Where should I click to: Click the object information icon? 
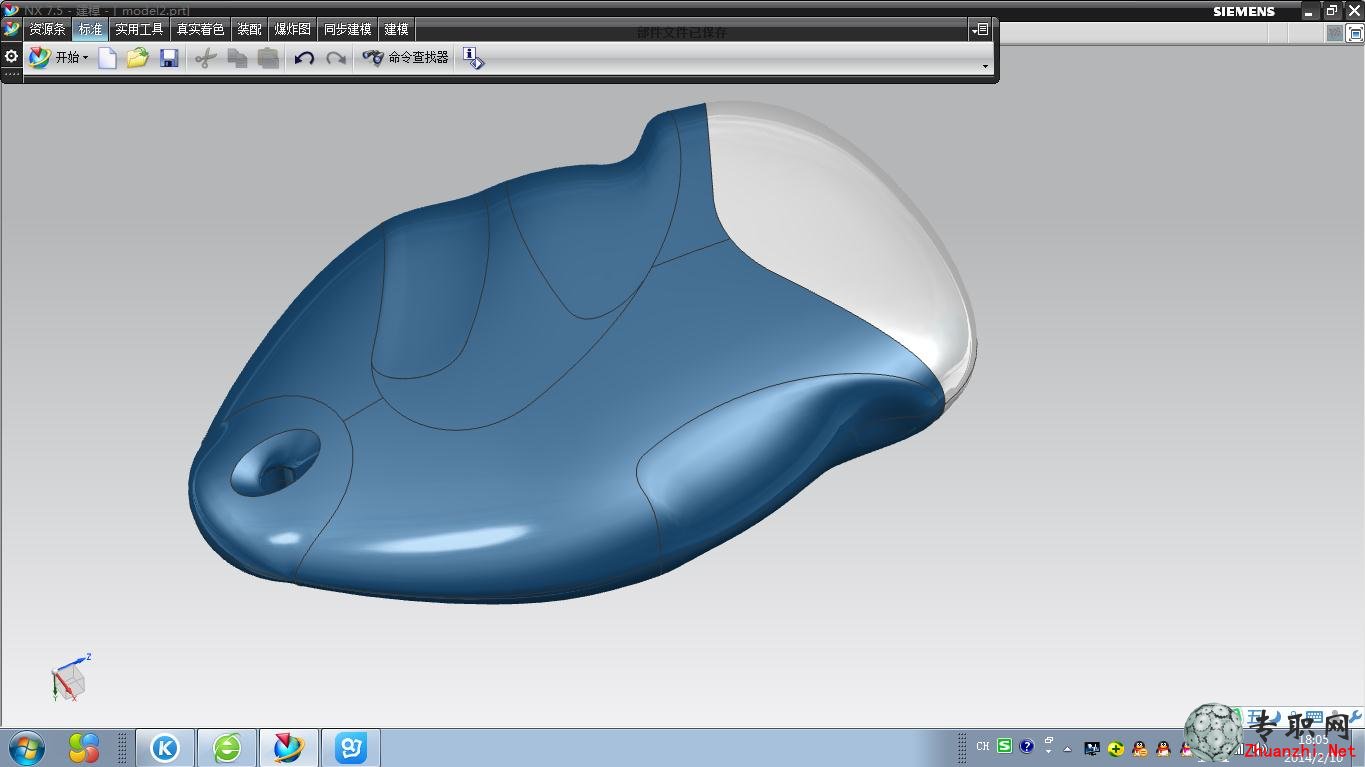point(473,58)
